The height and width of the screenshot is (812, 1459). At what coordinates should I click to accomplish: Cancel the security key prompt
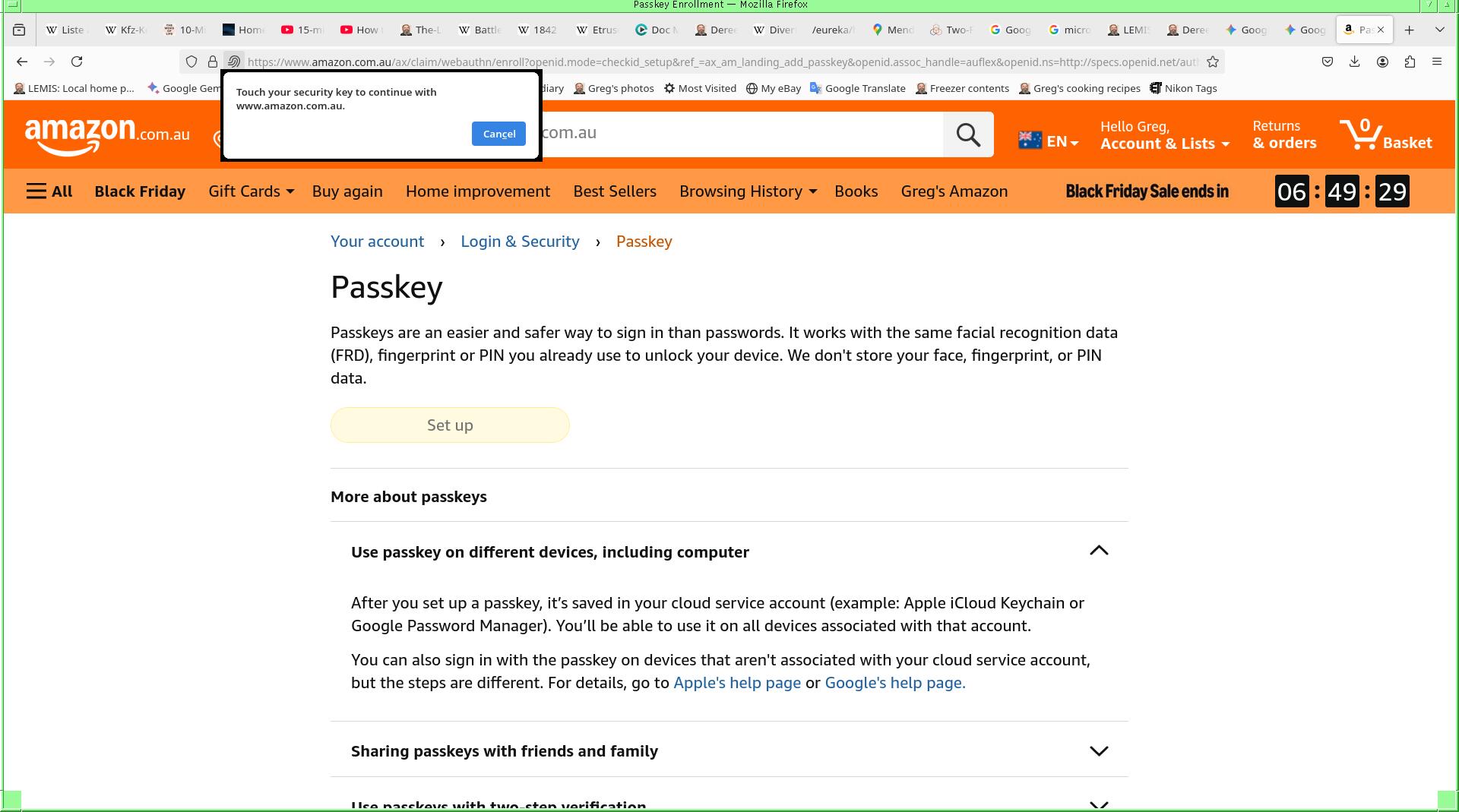coord(498,134)
